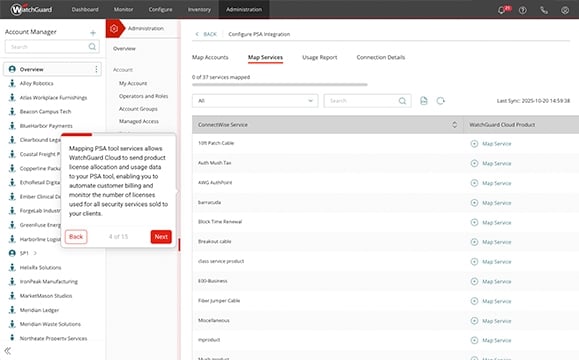Open the All filter dropdown
The image size is (579, 360).
pyautogui.click(x=255, y=100)
